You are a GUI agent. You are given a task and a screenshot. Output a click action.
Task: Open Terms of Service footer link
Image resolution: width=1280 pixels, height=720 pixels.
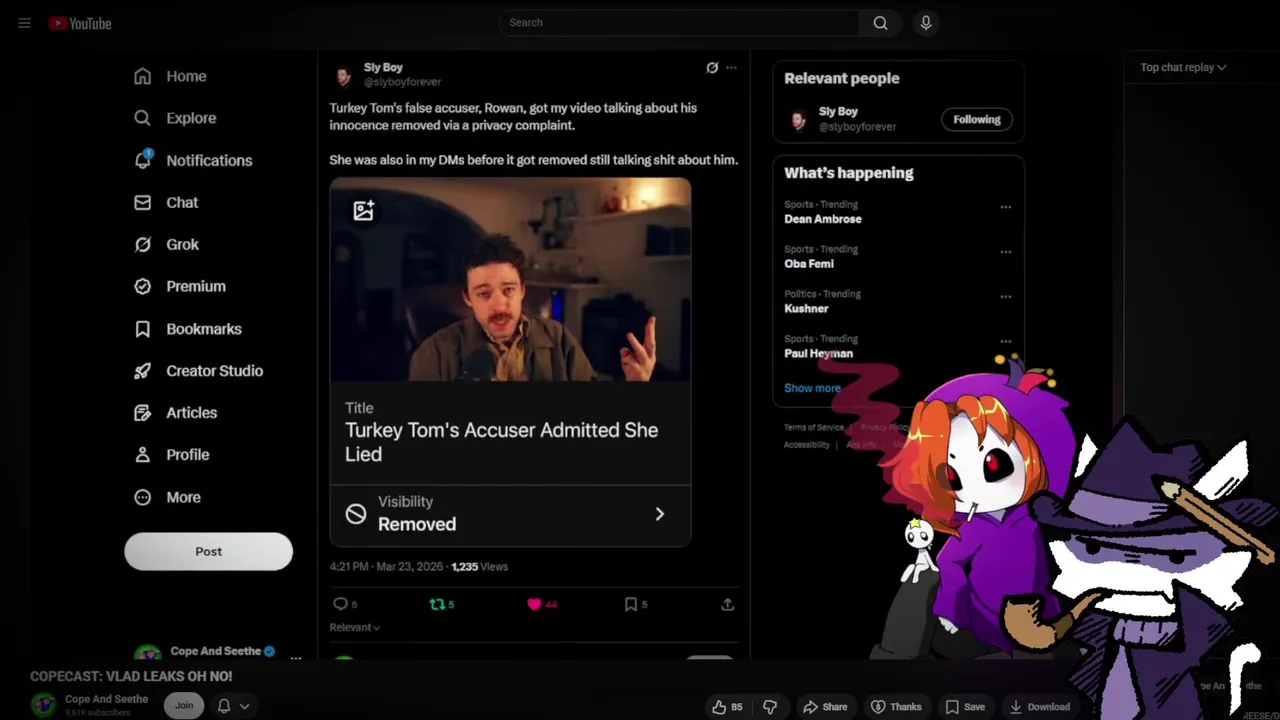pyautogui.click(x=813, y=428)
